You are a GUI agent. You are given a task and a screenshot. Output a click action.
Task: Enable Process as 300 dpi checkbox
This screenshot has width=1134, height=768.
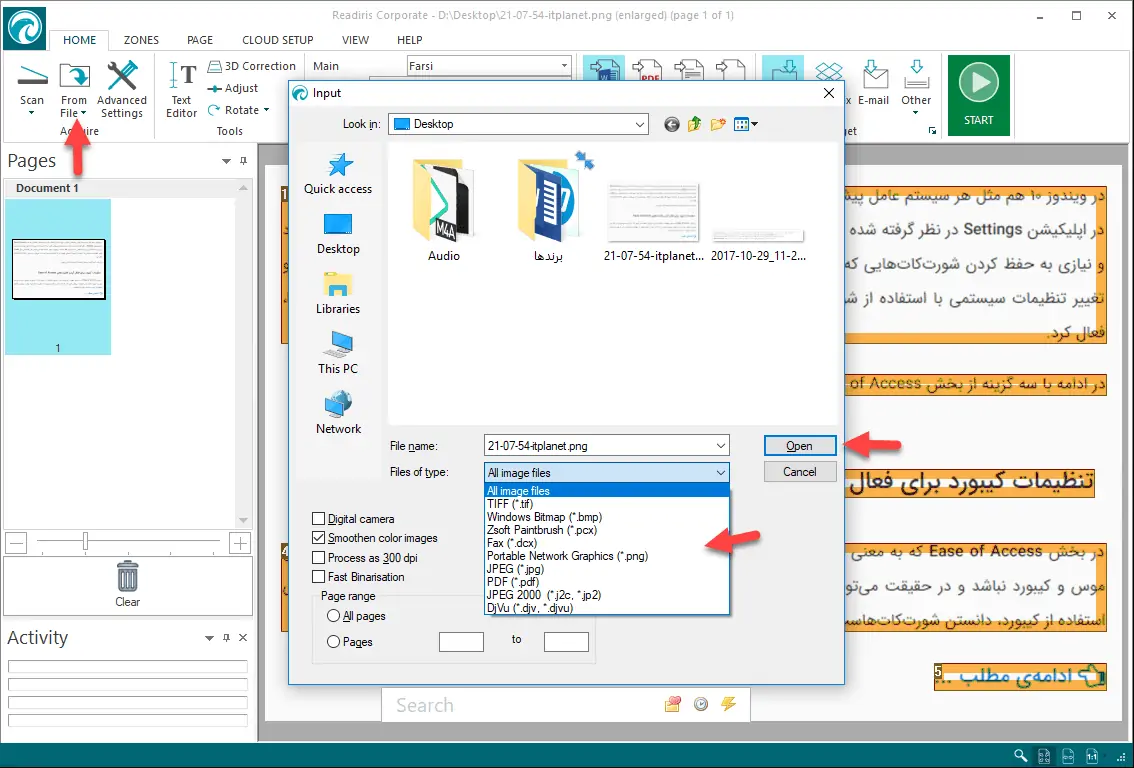point(318,558)
